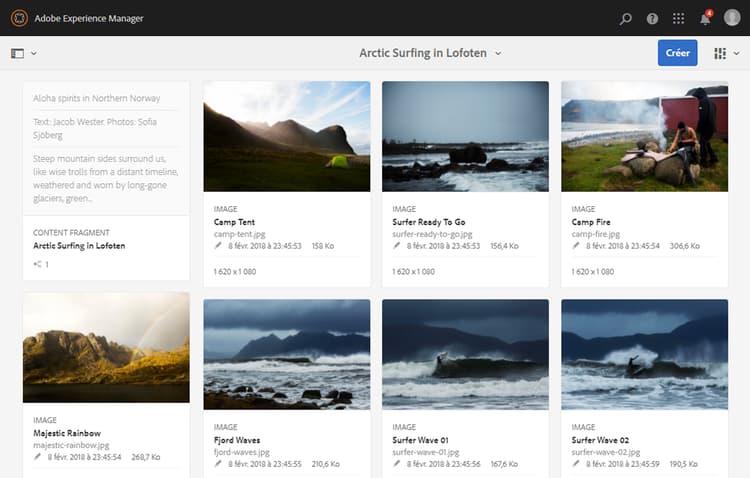Open the search magnifier icon

[625, 19]
